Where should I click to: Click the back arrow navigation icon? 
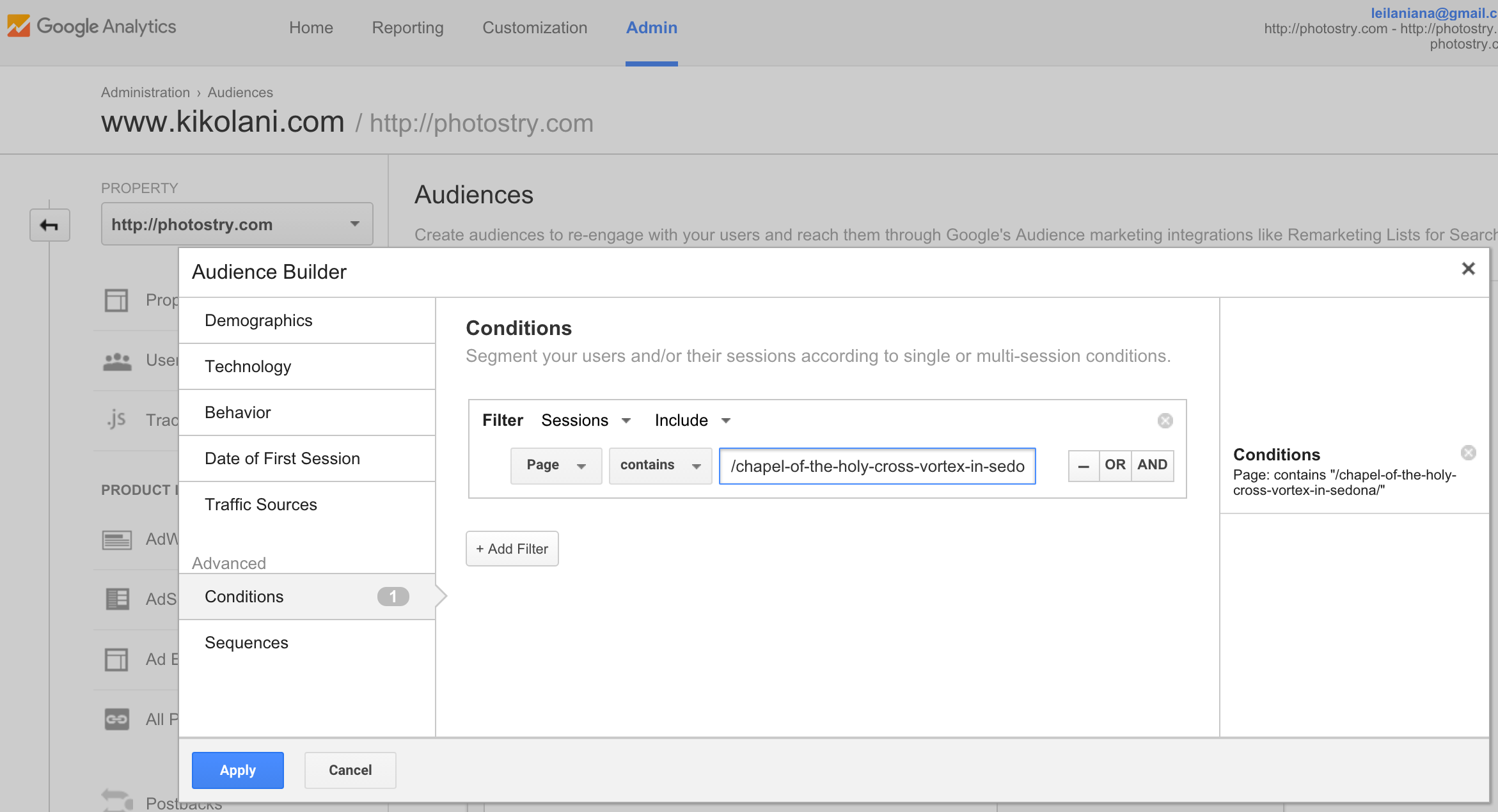[x=50, y=225]
